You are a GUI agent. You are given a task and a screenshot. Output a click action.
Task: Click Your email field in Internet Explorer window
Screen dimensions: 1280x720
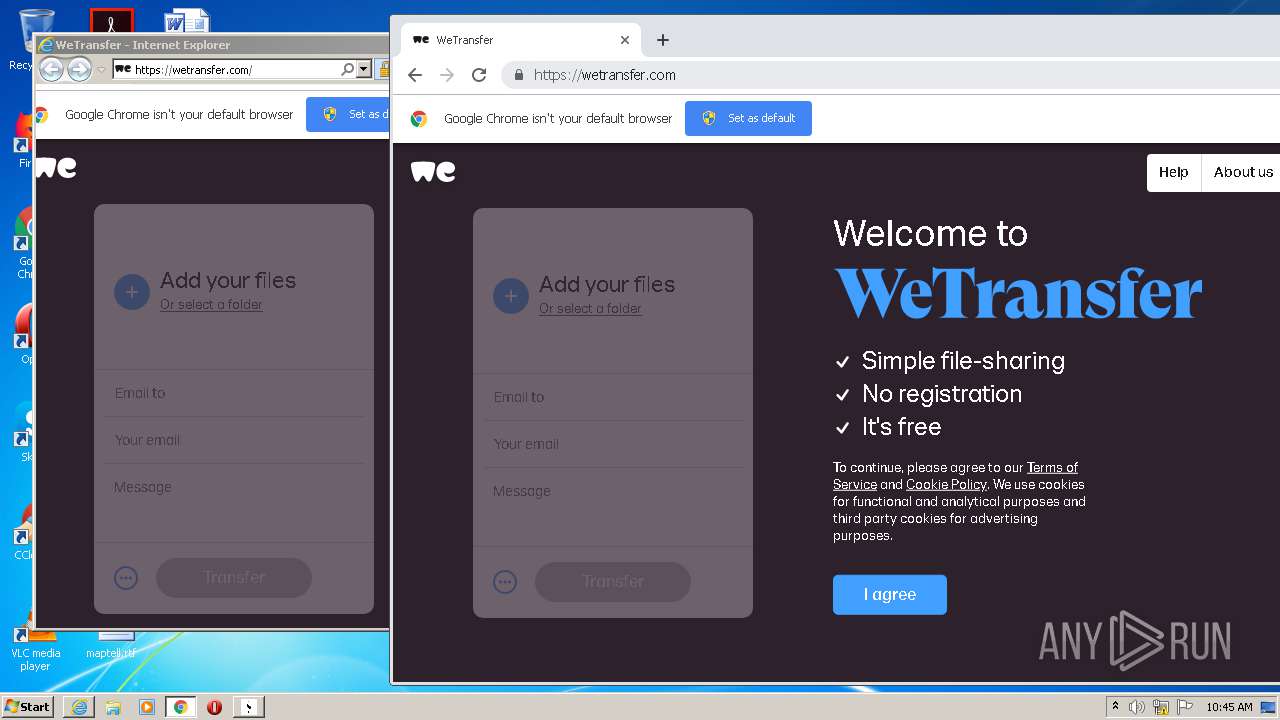coord(234,440)
